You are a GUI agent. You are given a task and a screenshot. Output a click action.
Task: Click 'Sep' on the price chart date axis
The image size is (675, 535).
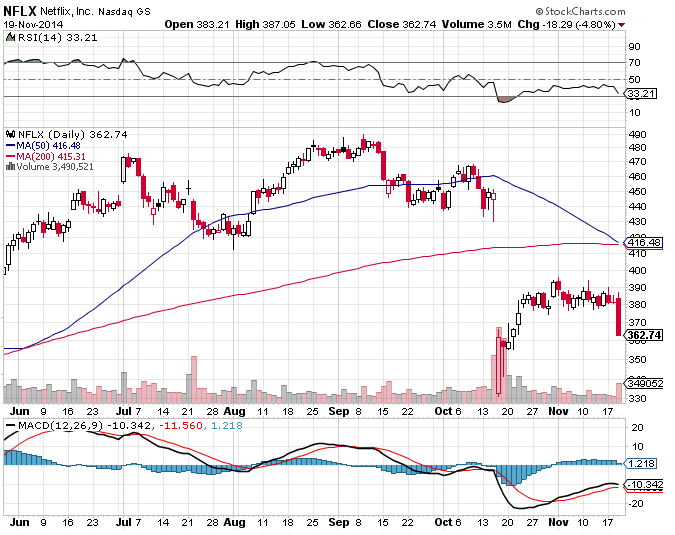click(x=339, y=411)
